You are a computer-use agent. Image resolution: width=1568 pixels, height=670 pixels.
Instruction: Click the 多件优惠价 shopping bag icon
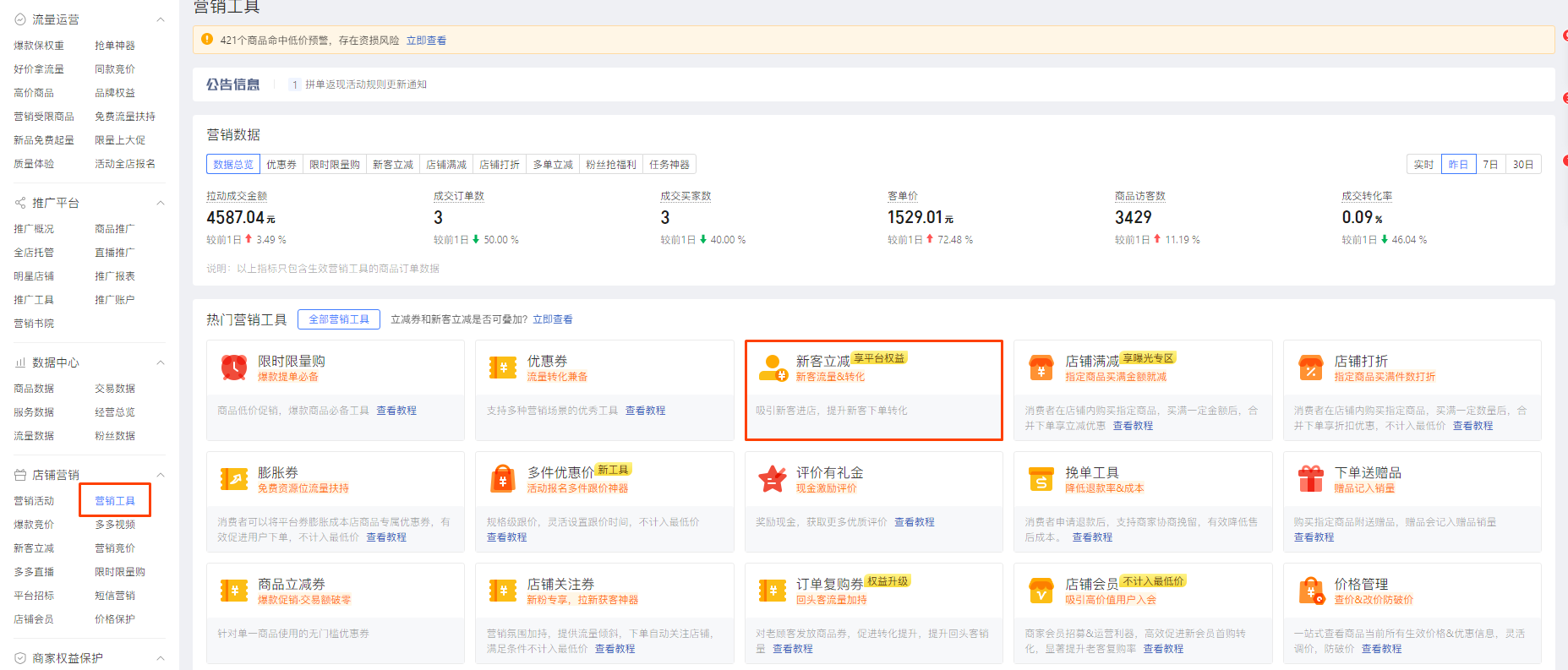(503, 479)
